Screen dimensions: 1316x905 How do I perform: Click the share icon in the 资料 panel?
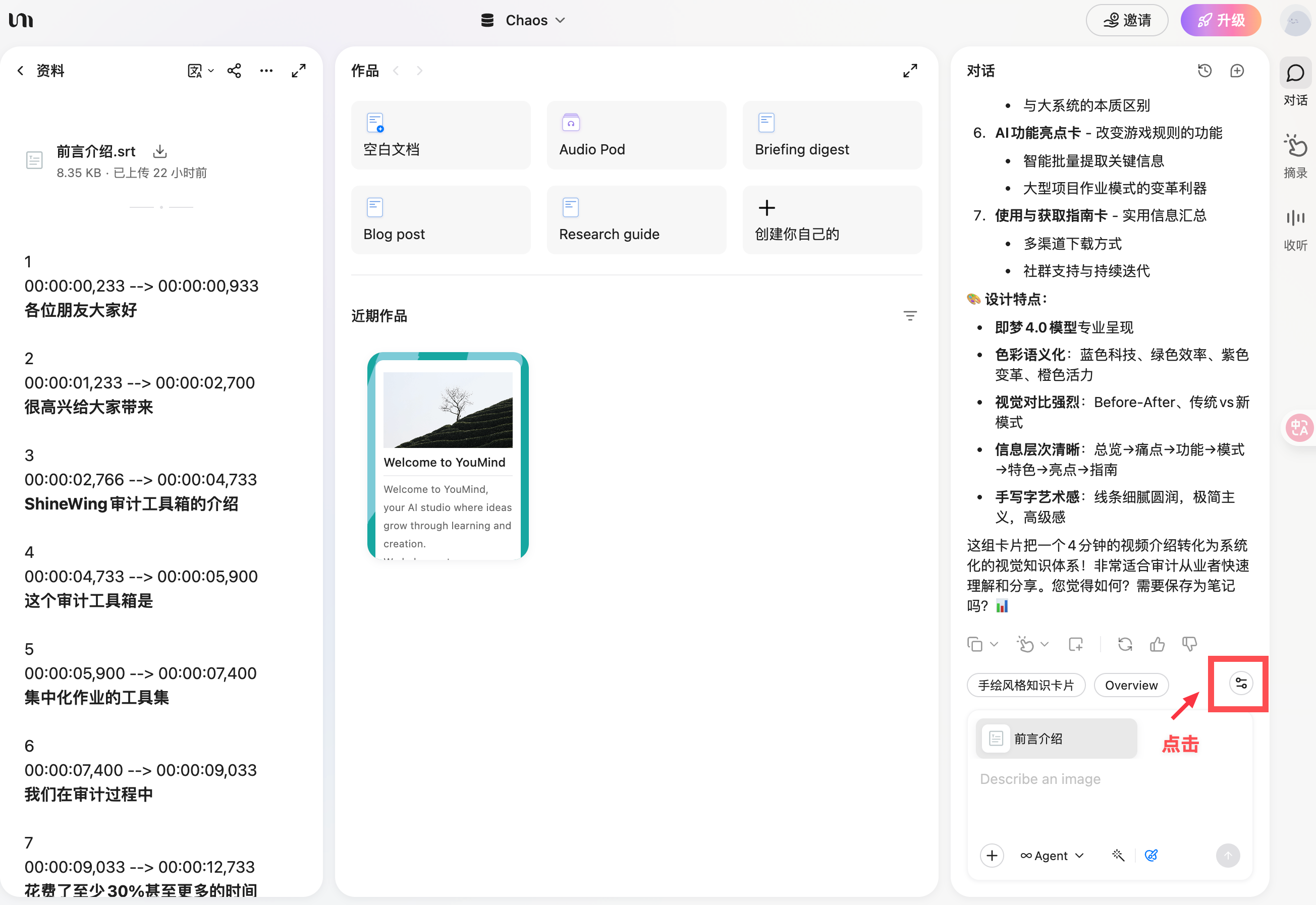pos(234,71)
